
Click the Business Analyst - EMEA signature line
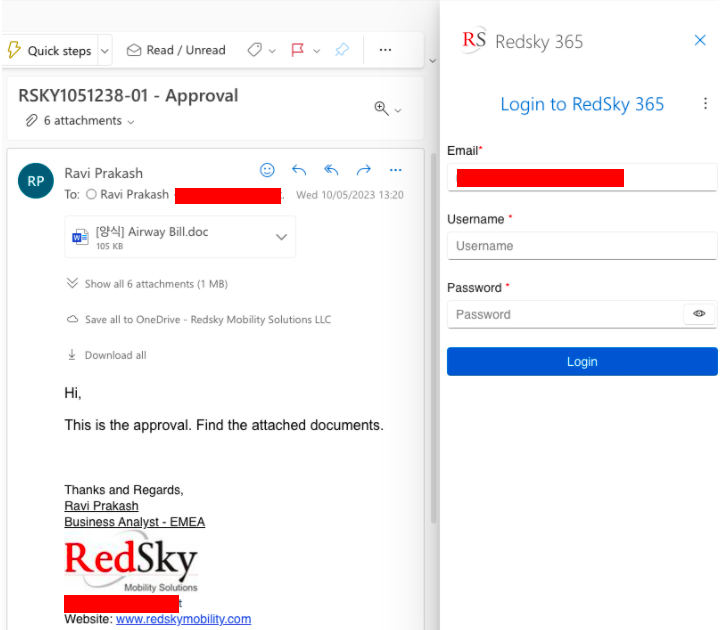[135, 522]
